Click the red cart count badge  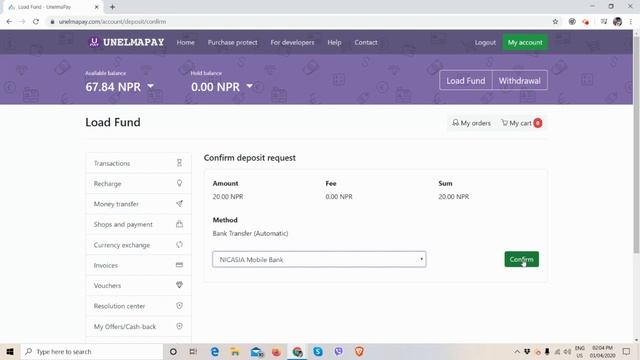coord(538,123)
